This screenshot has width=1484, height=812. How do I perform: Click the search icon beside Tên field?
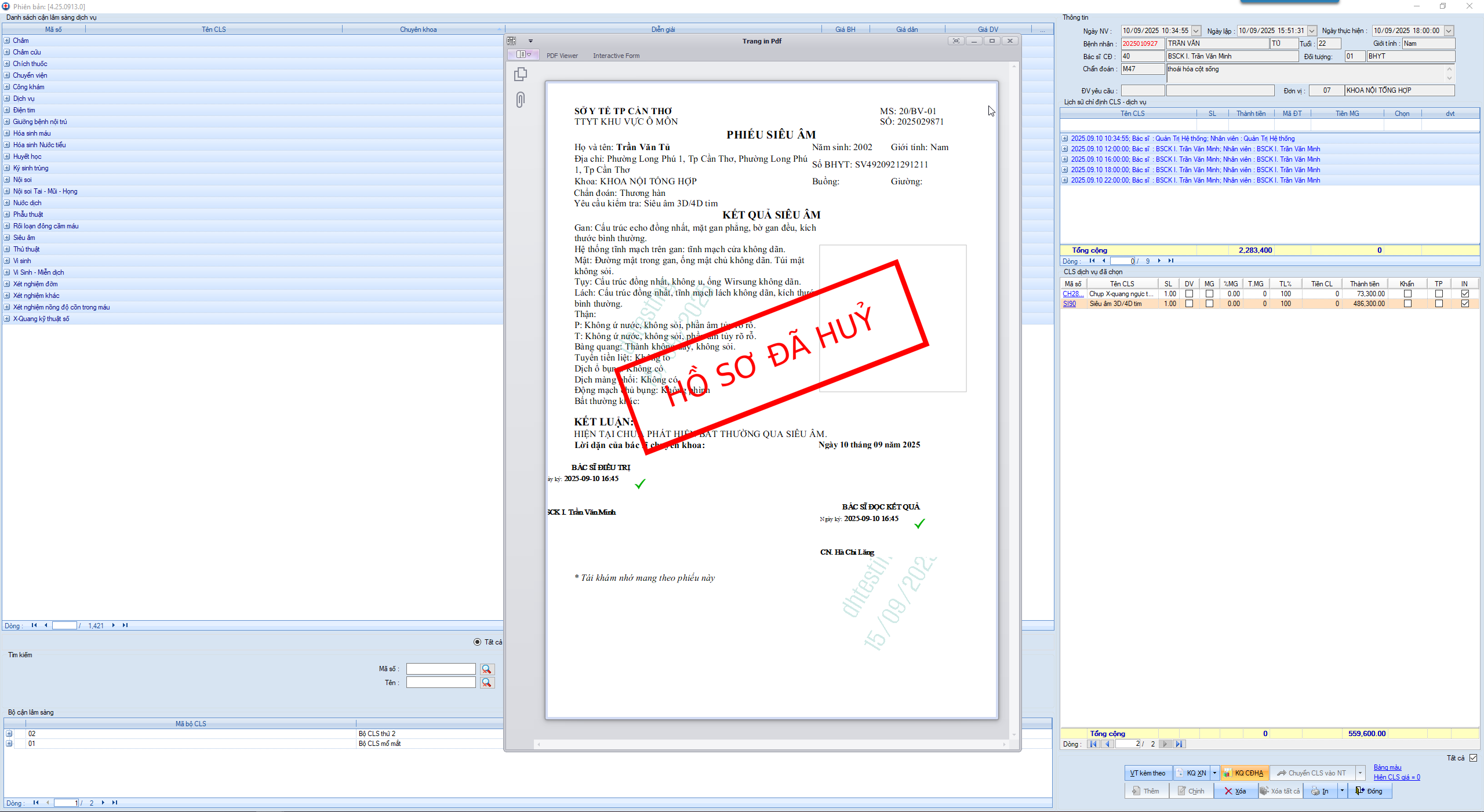pos(487,683)
